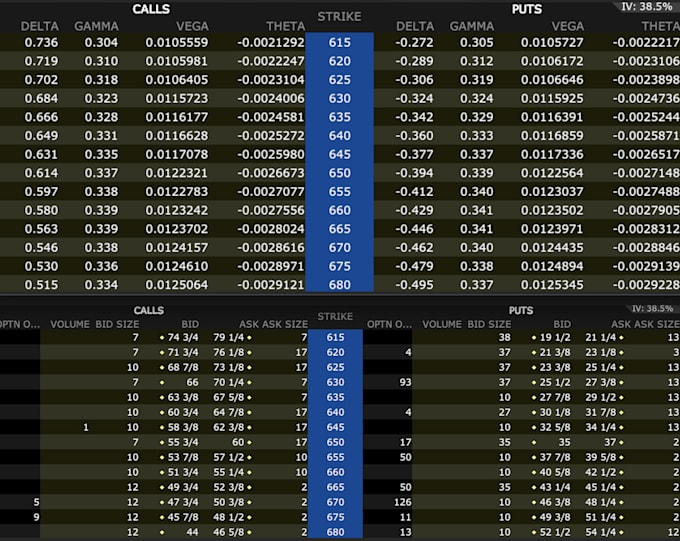Click the put bid 19 1/2

(555, 338)
